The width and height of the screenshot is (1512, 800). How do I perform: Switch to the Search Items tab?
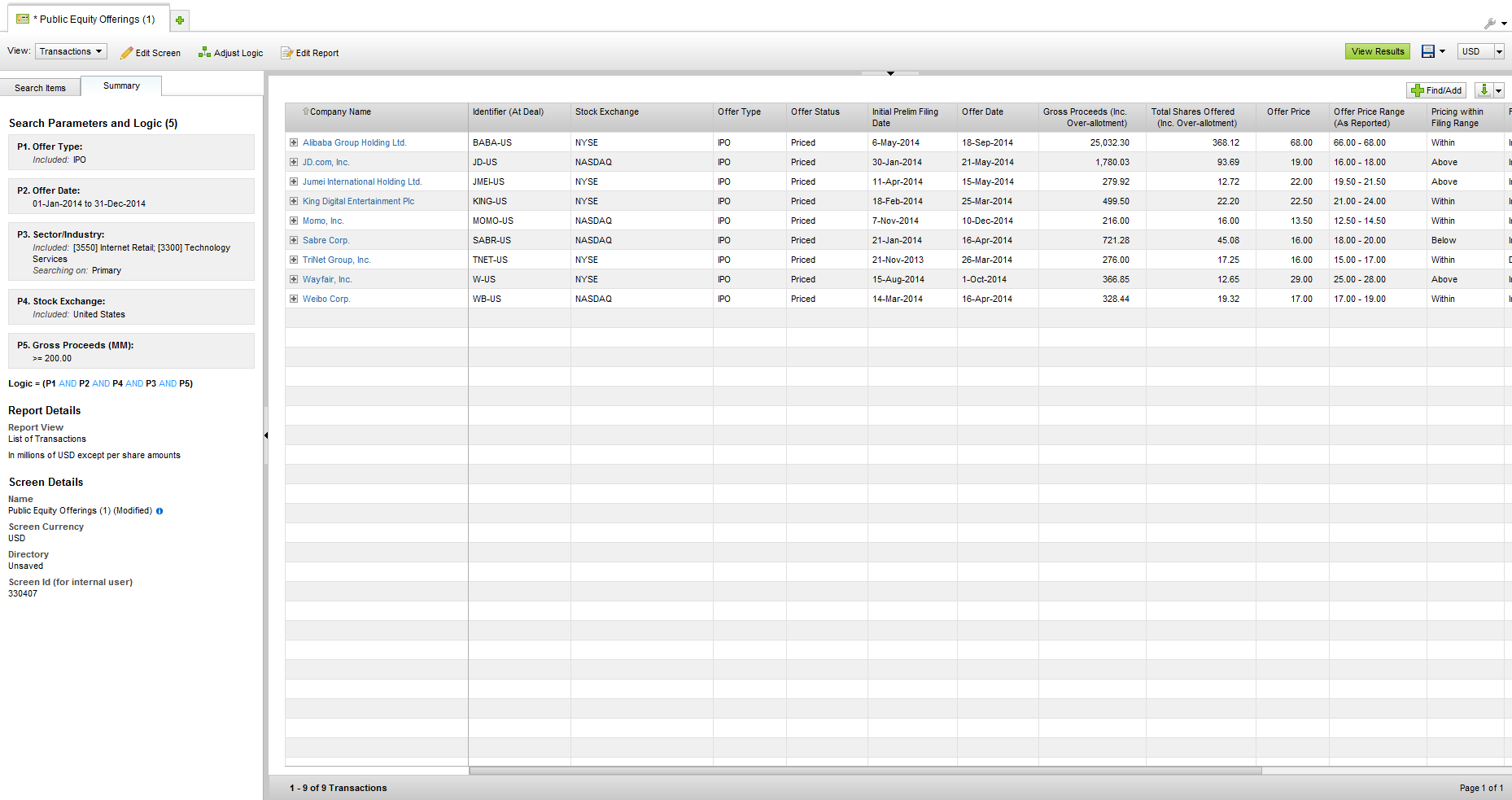coord(40,88)
